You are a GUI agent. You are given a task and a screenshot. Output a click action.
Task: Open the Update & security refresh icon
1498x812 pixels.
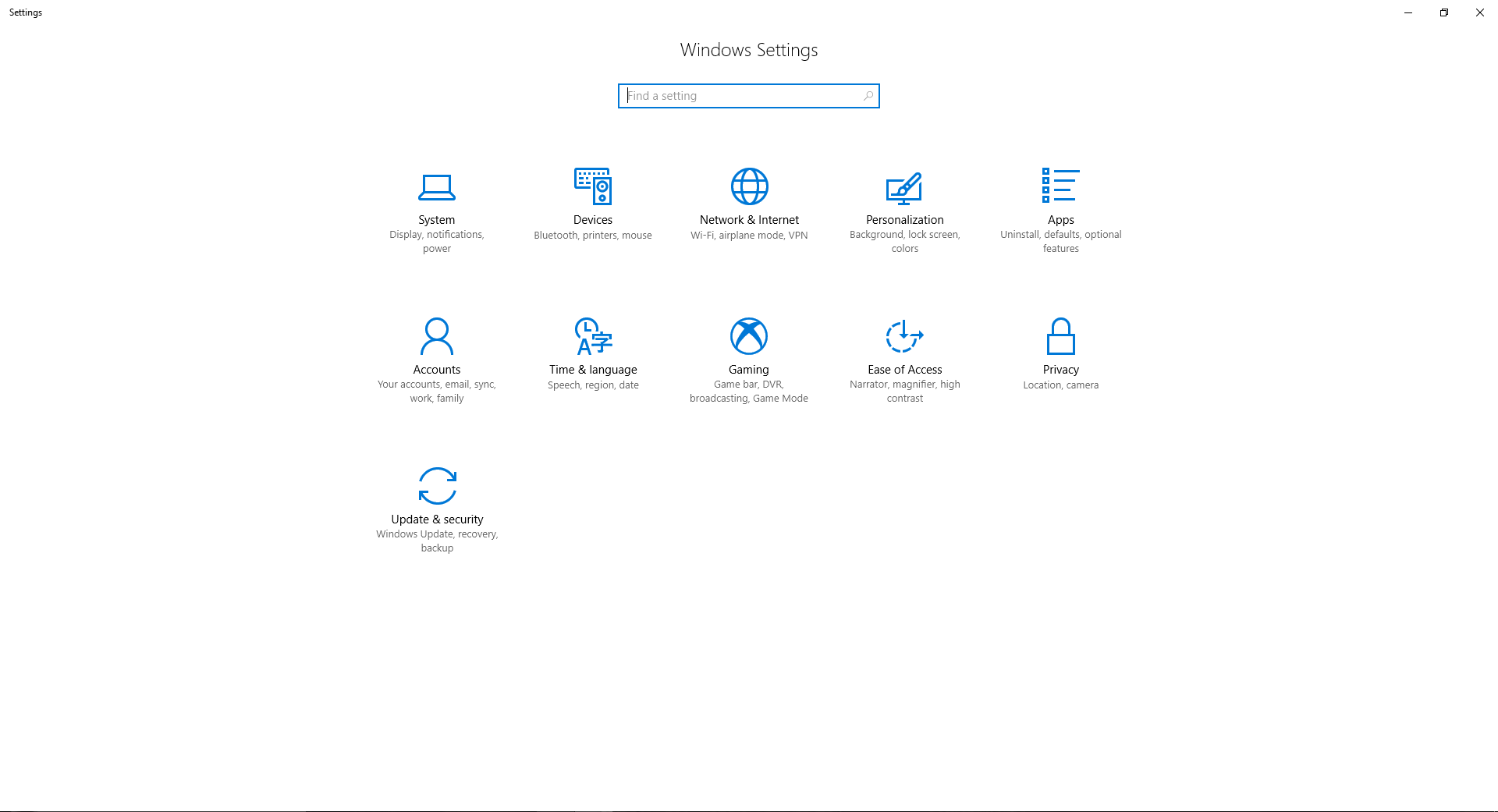point(437,486)
